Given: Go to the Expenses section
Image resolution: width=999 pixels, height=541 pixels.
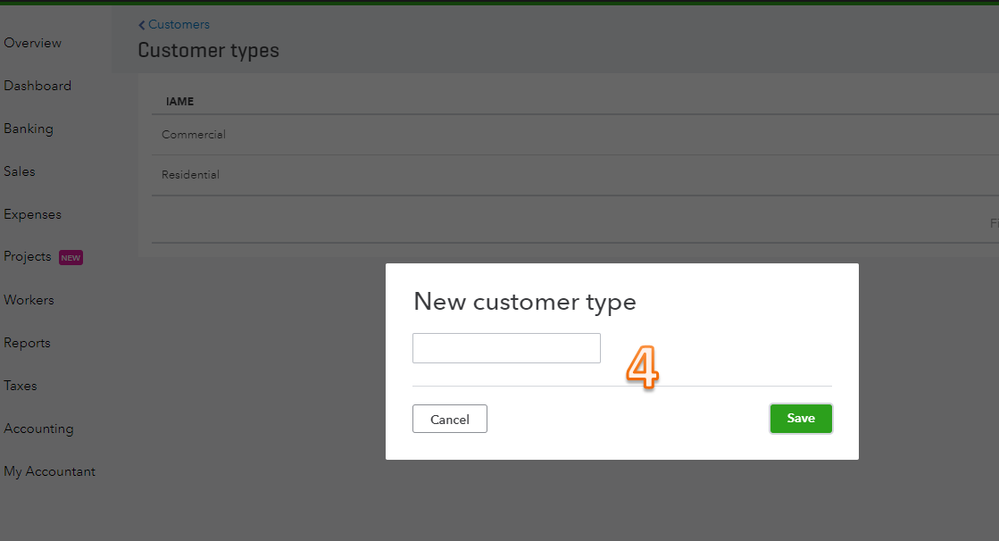Looking at the screenshot, I should pos(33,215).
